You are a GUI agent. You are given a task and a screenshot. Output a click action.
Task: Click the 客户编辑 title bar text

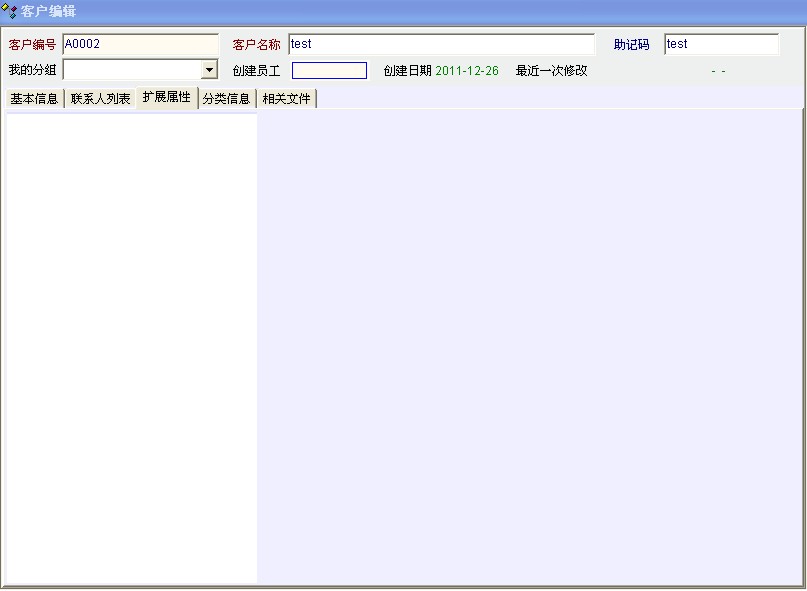tap(49, 12)
